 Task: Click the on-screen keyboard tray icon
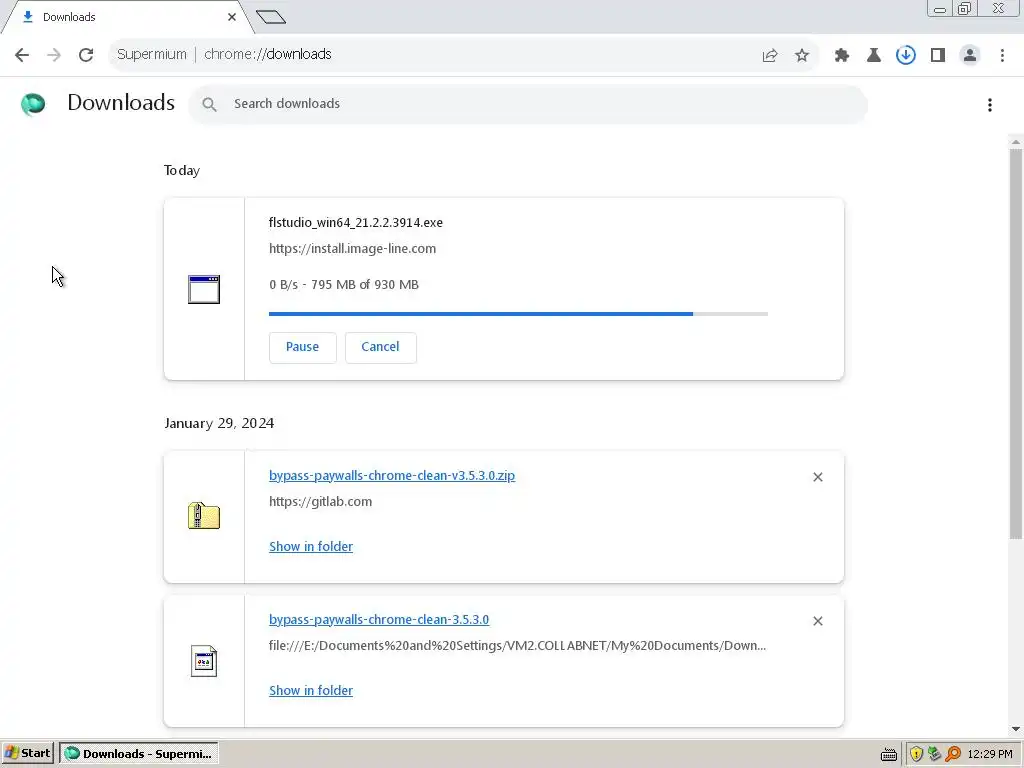click(x=889, y=754)
